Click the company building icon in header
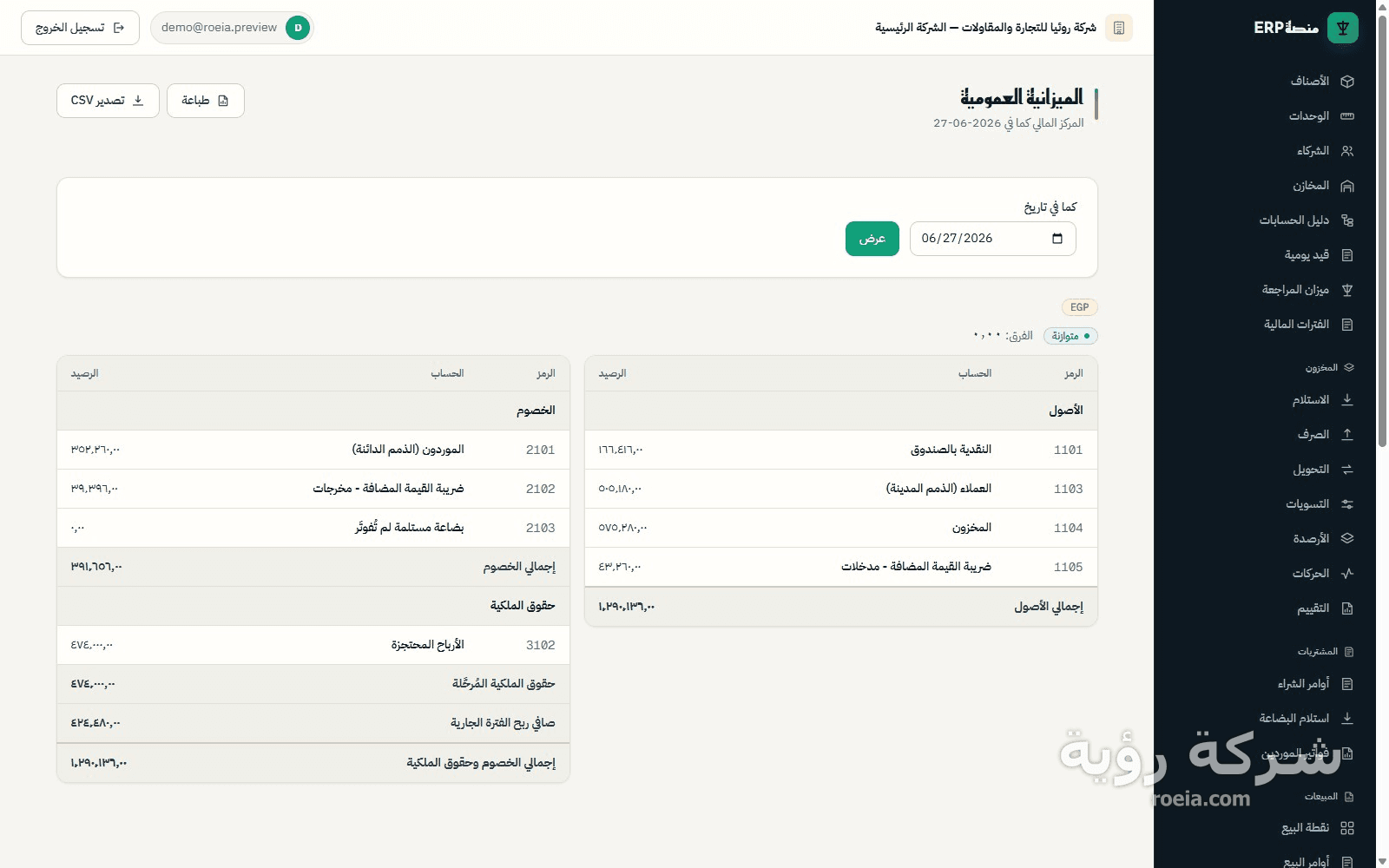Viewport: 1389px width, 868px height. 1119,28
